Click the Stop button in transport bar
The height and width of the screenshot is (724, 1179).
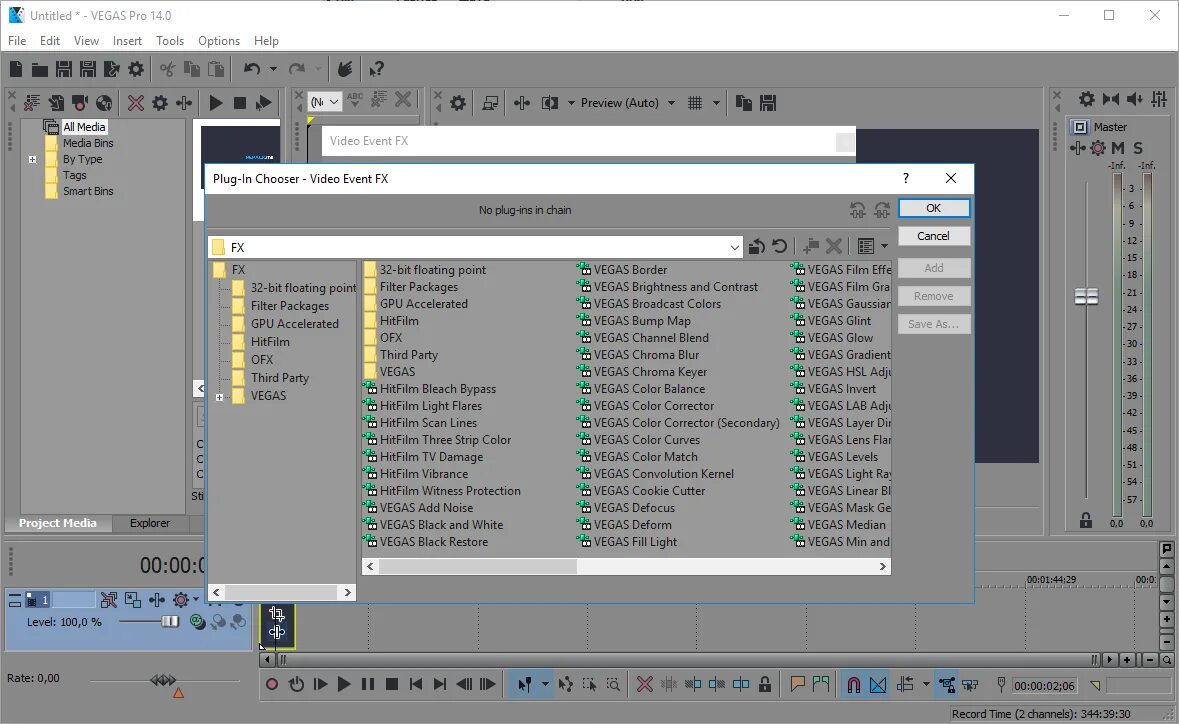392,684
